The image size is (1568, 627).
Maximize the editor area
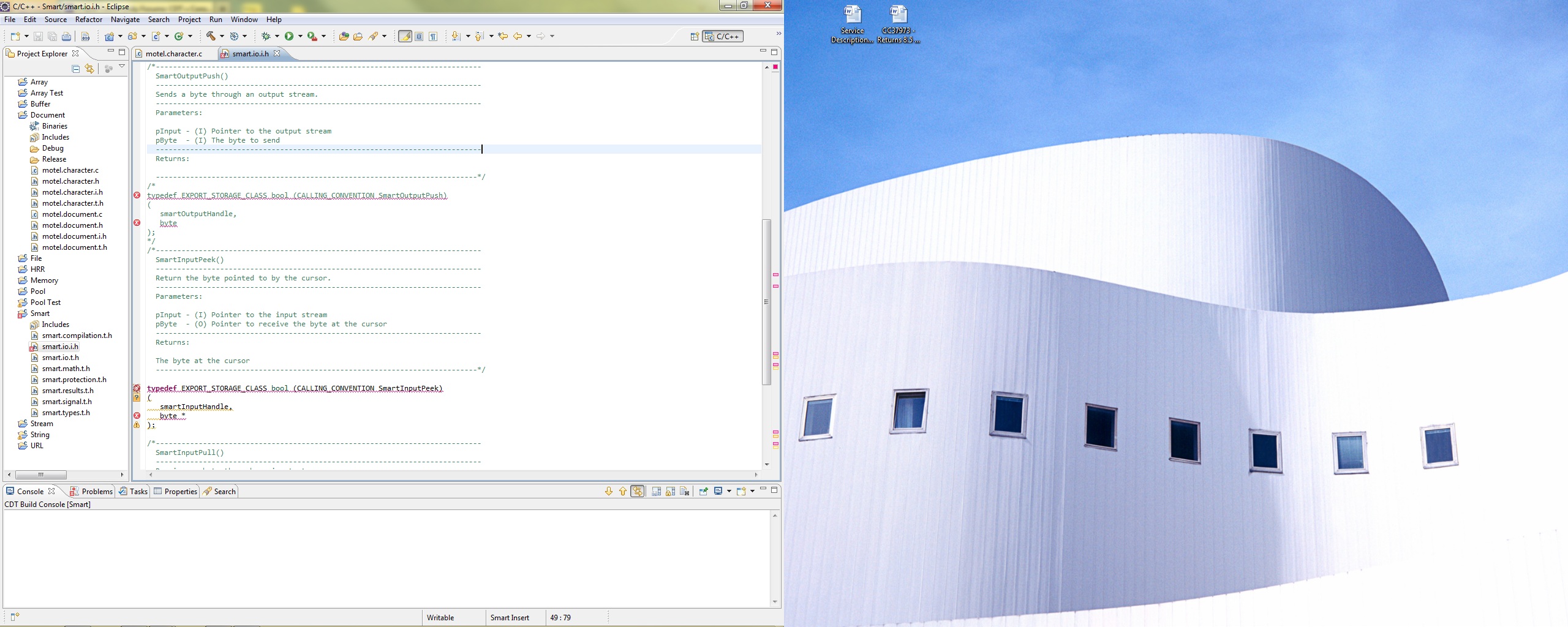pyautogui.click(x=774, y=51)
